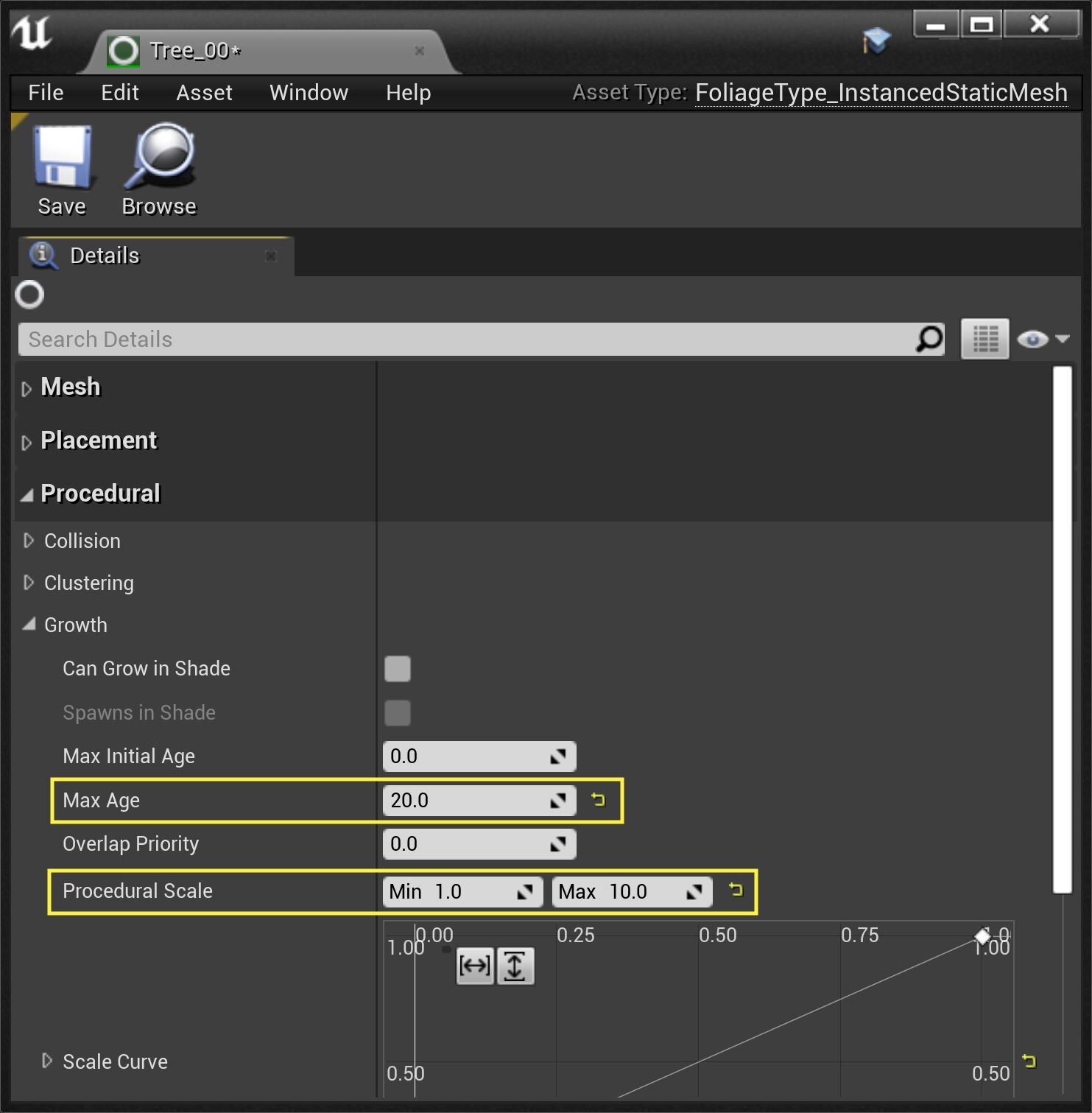Viewport: 1092px width, 1113px height.
Task: Click the search magnifier in Search Details
Action: point(929,340)
